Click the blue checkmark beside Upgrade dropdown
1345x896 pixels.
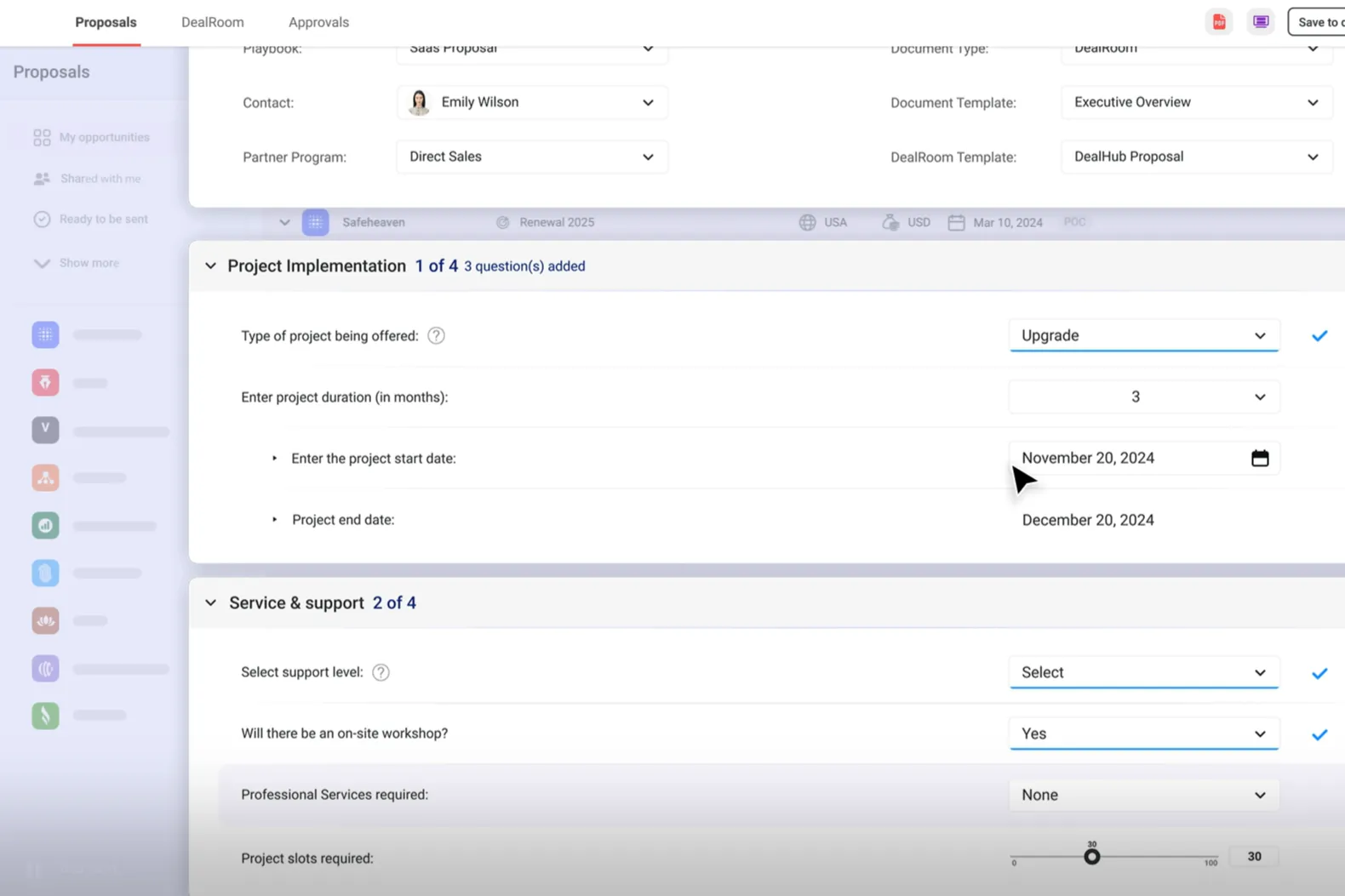click(x=1319, y=336)
